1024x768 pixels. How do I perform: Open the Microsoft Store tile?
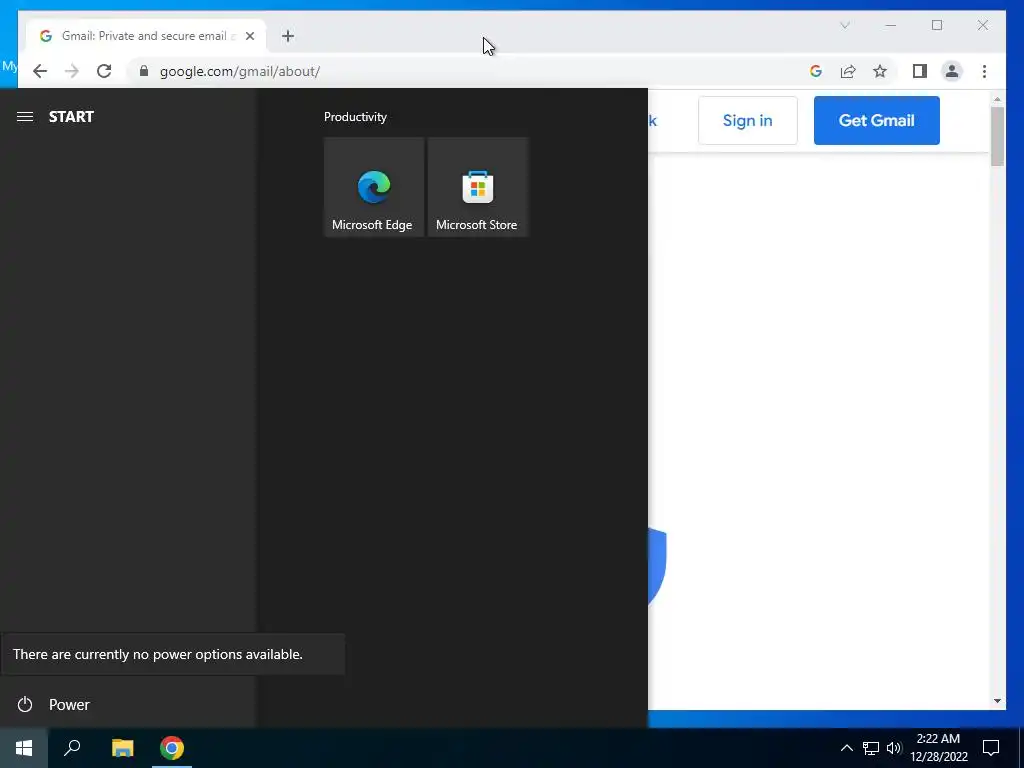coord(477,187)
